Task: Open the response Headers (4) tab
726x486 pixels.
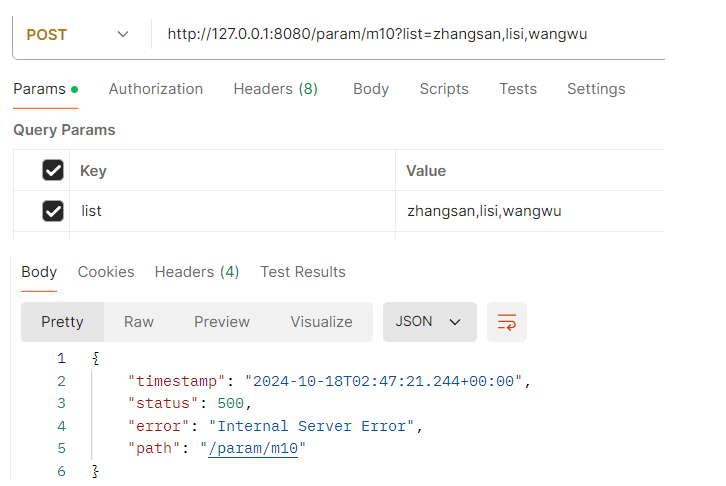Action: coord(197,272)
